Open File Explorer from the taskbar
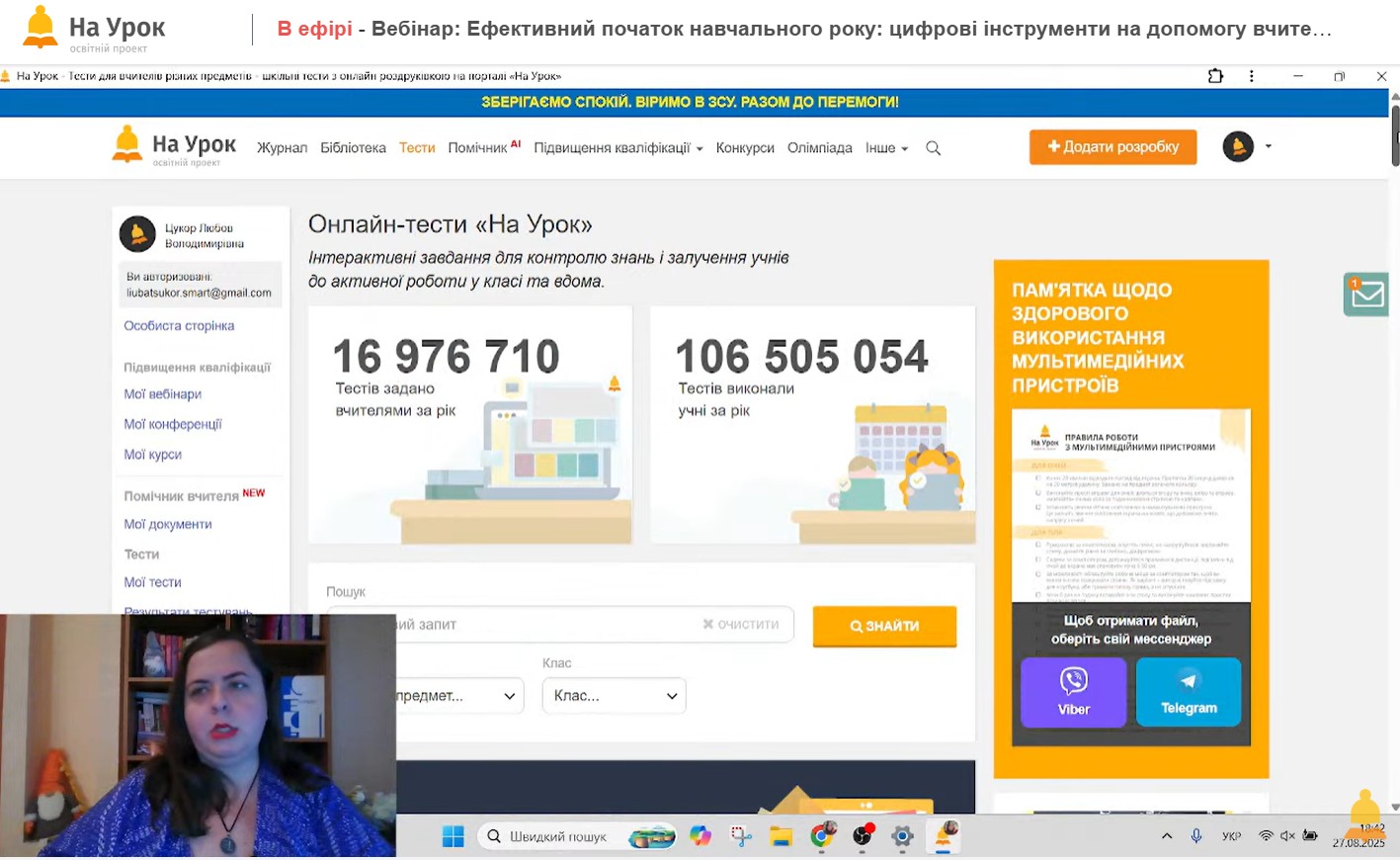 [782, 837]
